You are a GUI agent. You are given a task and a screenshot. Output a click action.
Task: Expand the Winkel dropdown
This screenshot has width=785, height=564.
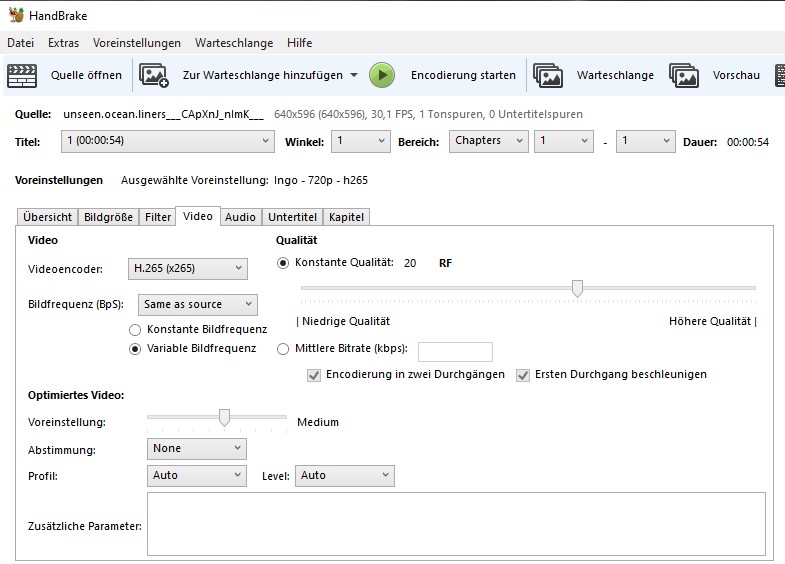361,141
